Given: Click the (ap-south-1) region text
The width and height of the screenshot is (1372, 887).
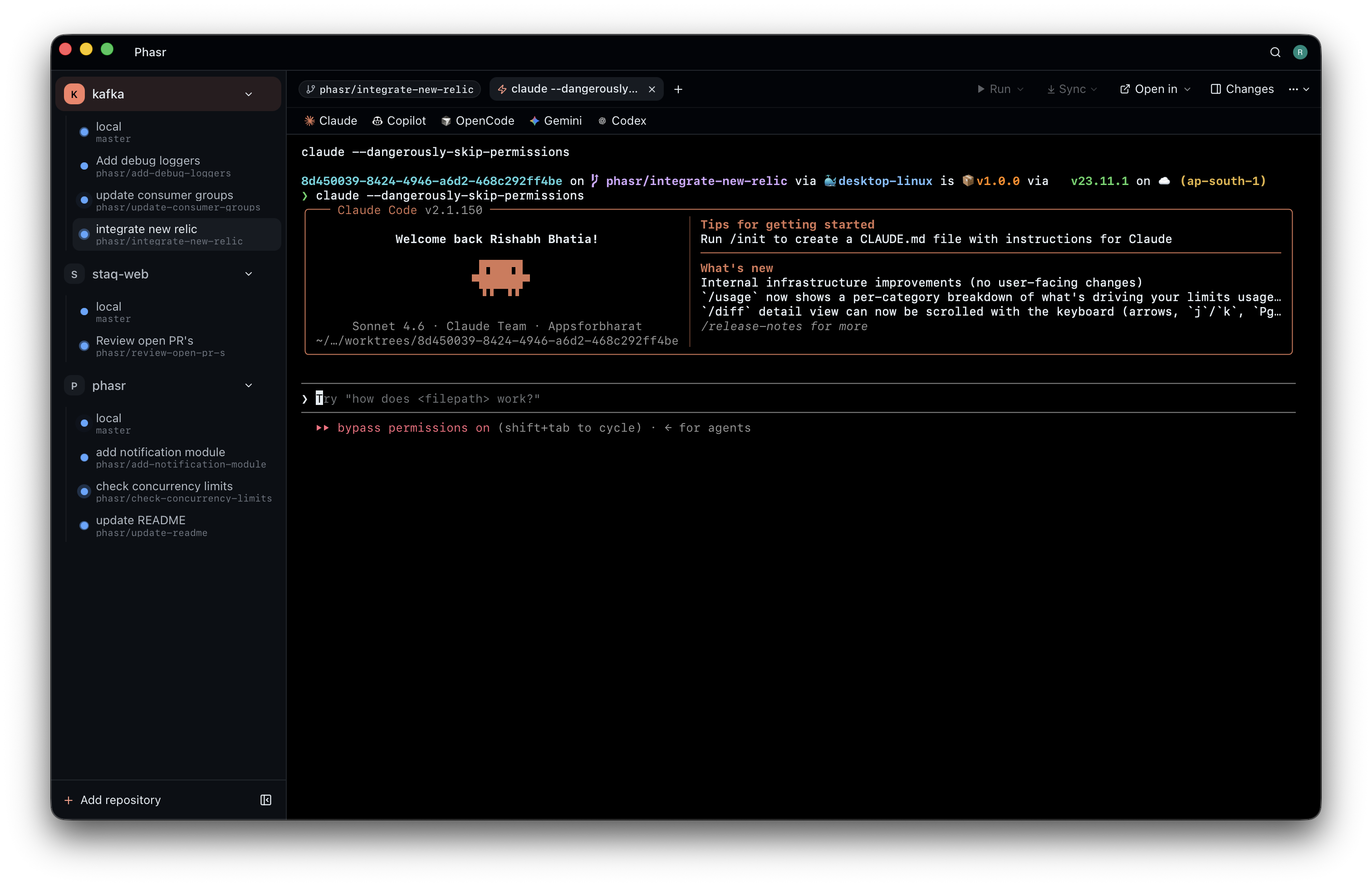Looking at the screenshot, I should coord(1223,181).
